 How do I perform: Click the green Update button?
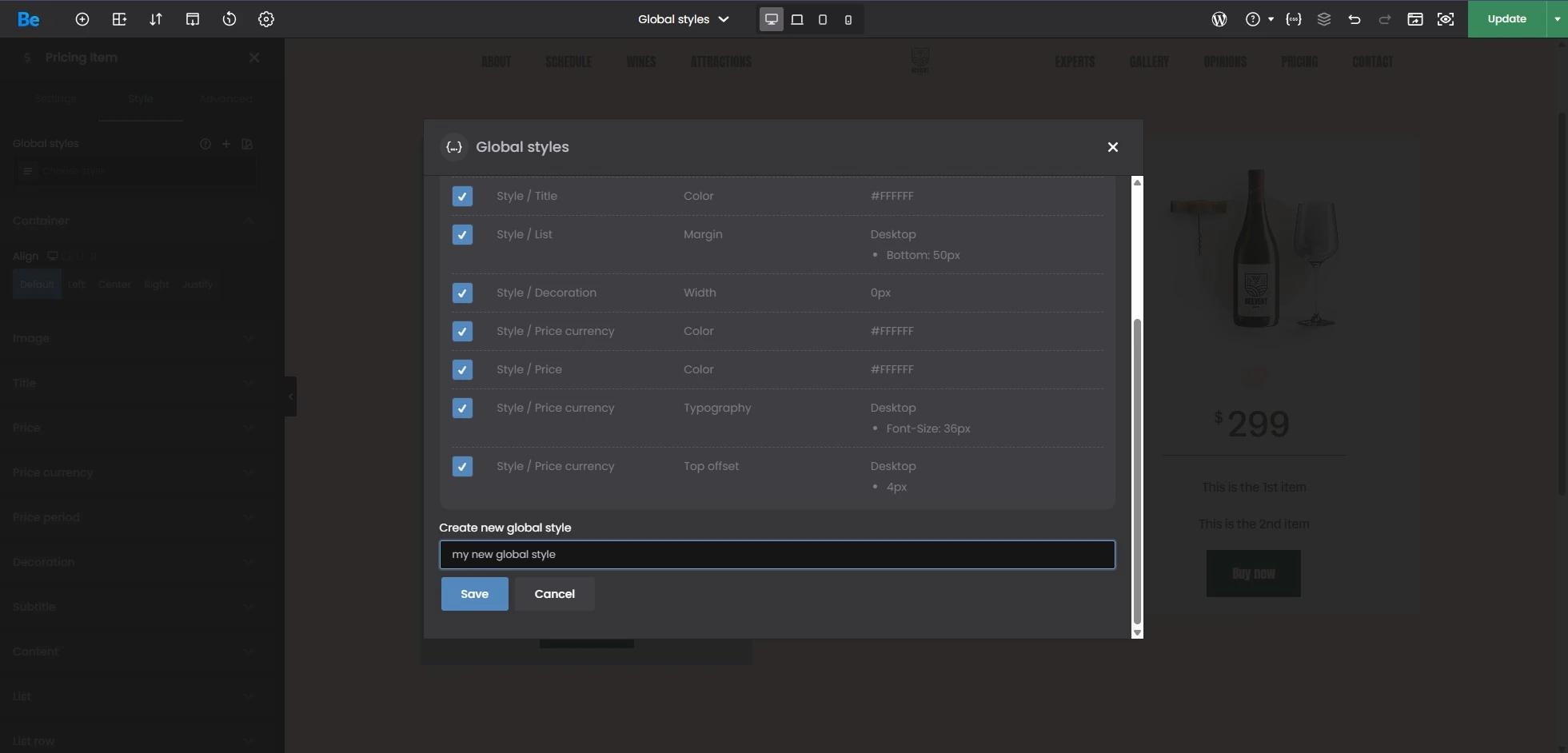point(1506,19)
